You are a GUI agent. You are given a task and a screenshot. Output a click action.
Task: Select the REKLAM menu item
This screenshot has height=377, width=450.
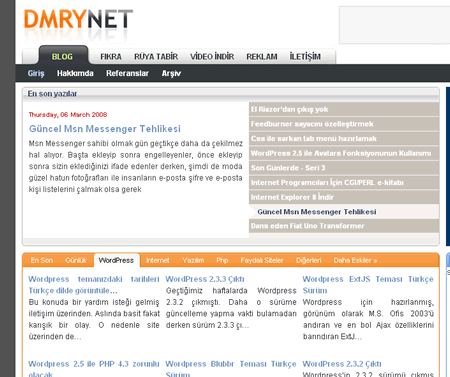pos(262,57)
